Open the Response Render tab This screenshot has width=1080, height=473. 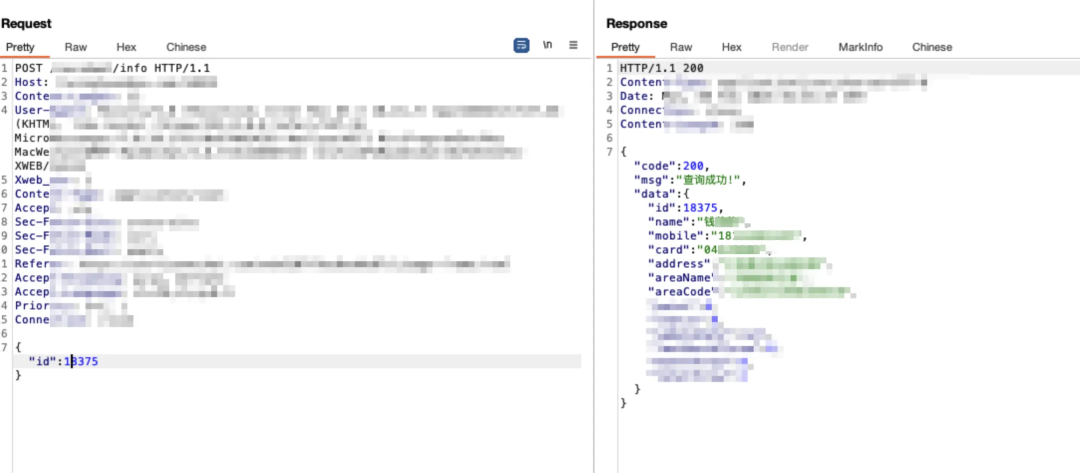tap(790, 47)
